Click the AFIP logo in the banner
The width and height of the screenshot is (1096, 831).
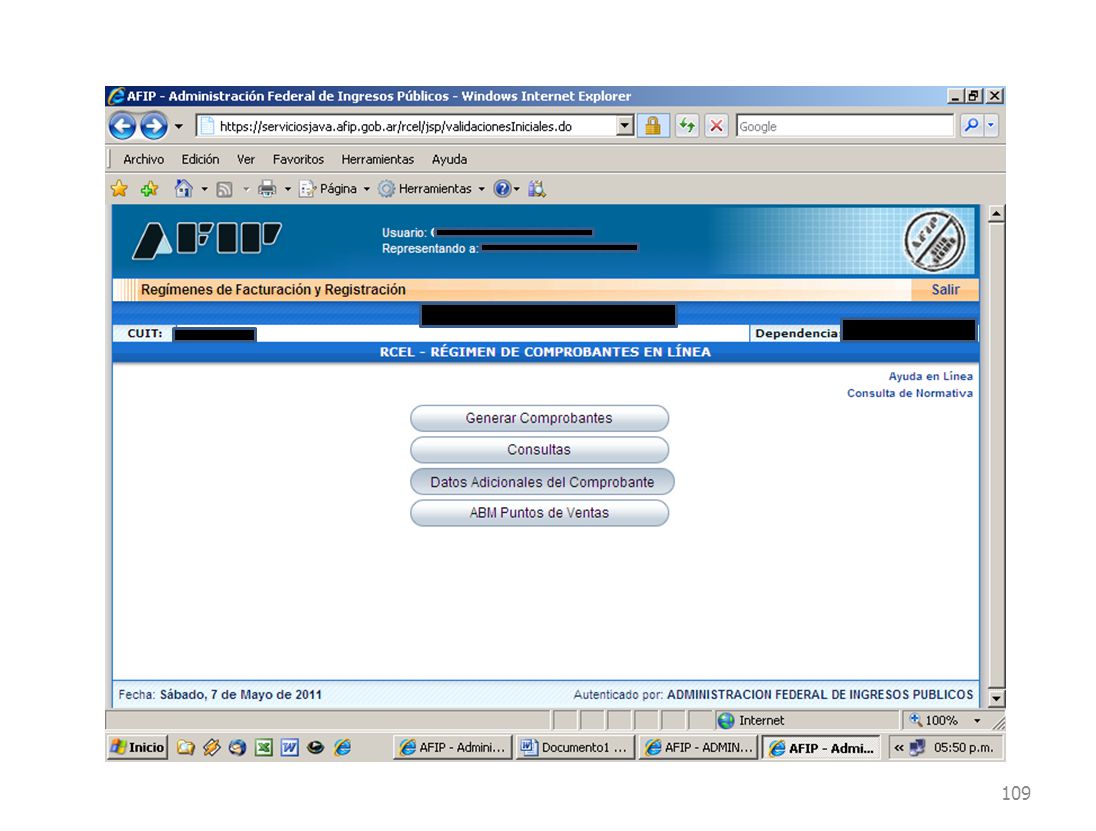point(207,240)
